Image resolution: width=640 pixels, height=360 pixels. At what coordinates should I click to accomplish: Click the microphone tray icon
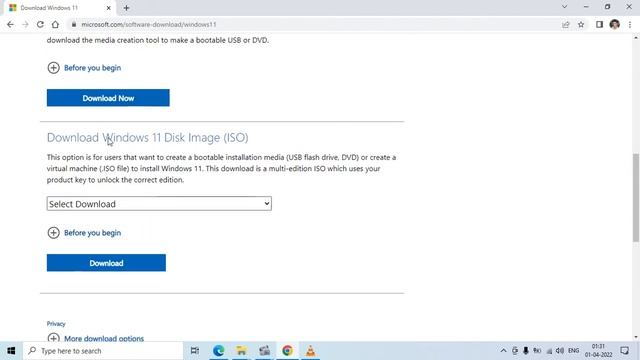click(526, 351)
